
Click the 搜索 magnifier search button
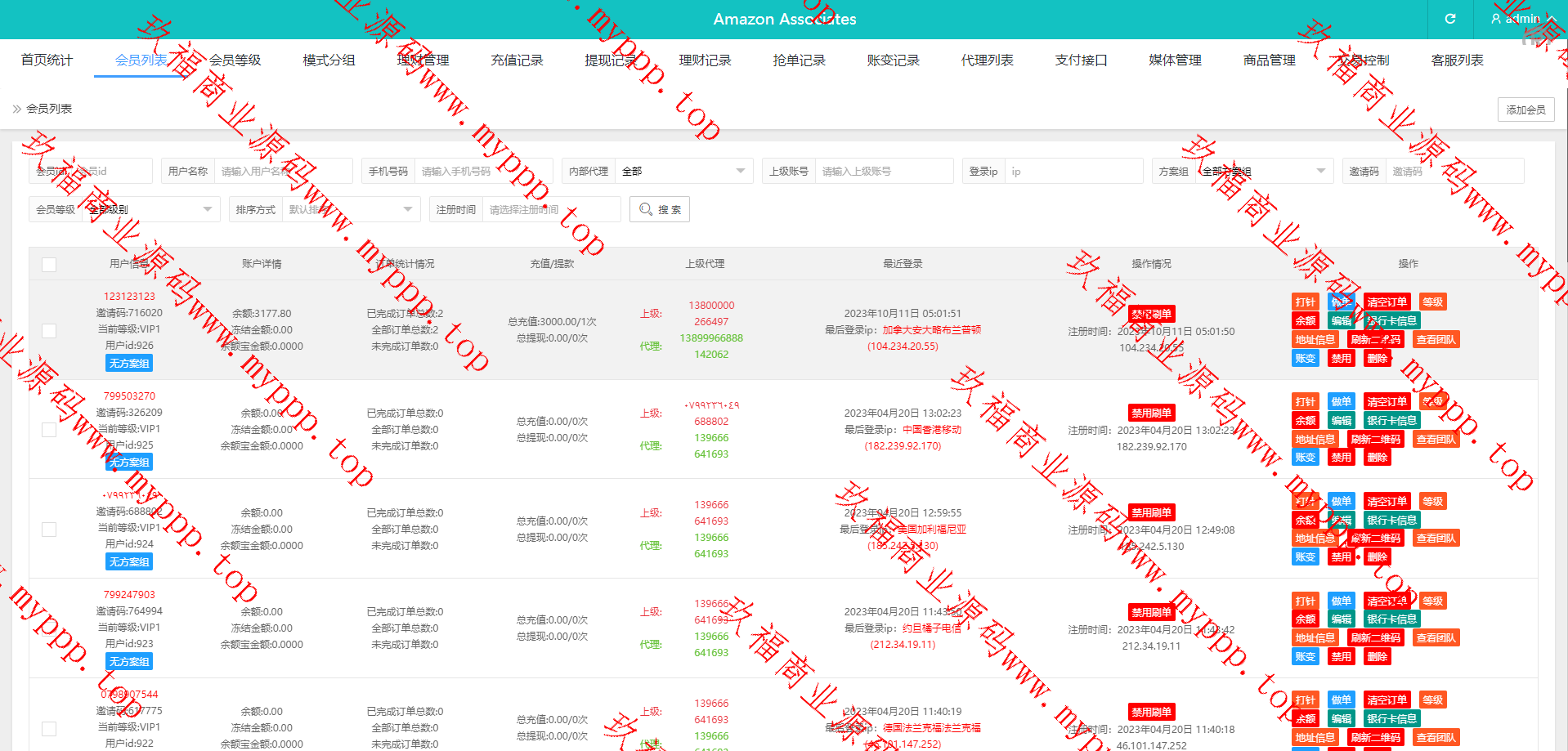tap(660, 209)
